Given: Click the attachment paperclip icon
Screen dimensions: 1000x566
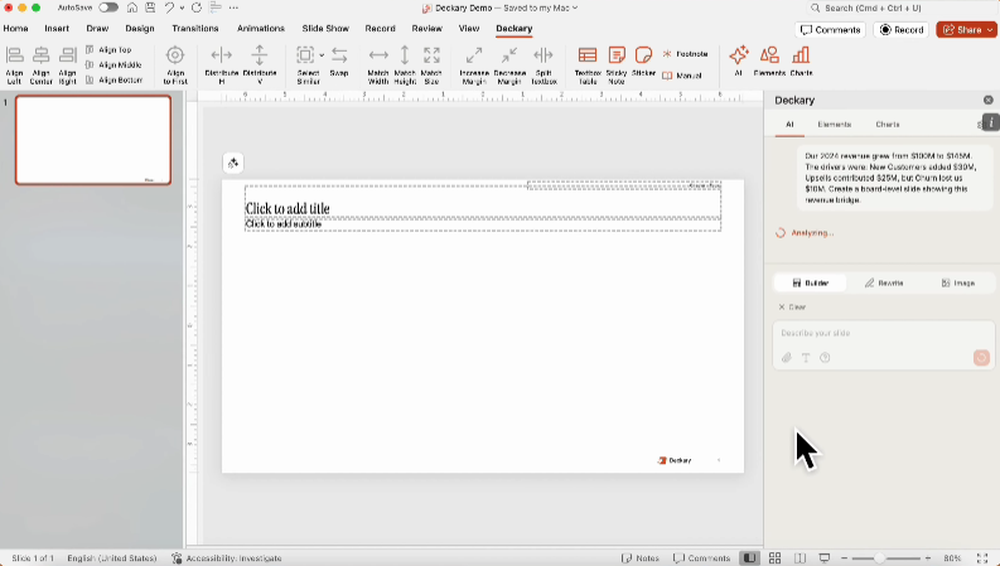Looking at the screenshot, I should coord(786,358).
